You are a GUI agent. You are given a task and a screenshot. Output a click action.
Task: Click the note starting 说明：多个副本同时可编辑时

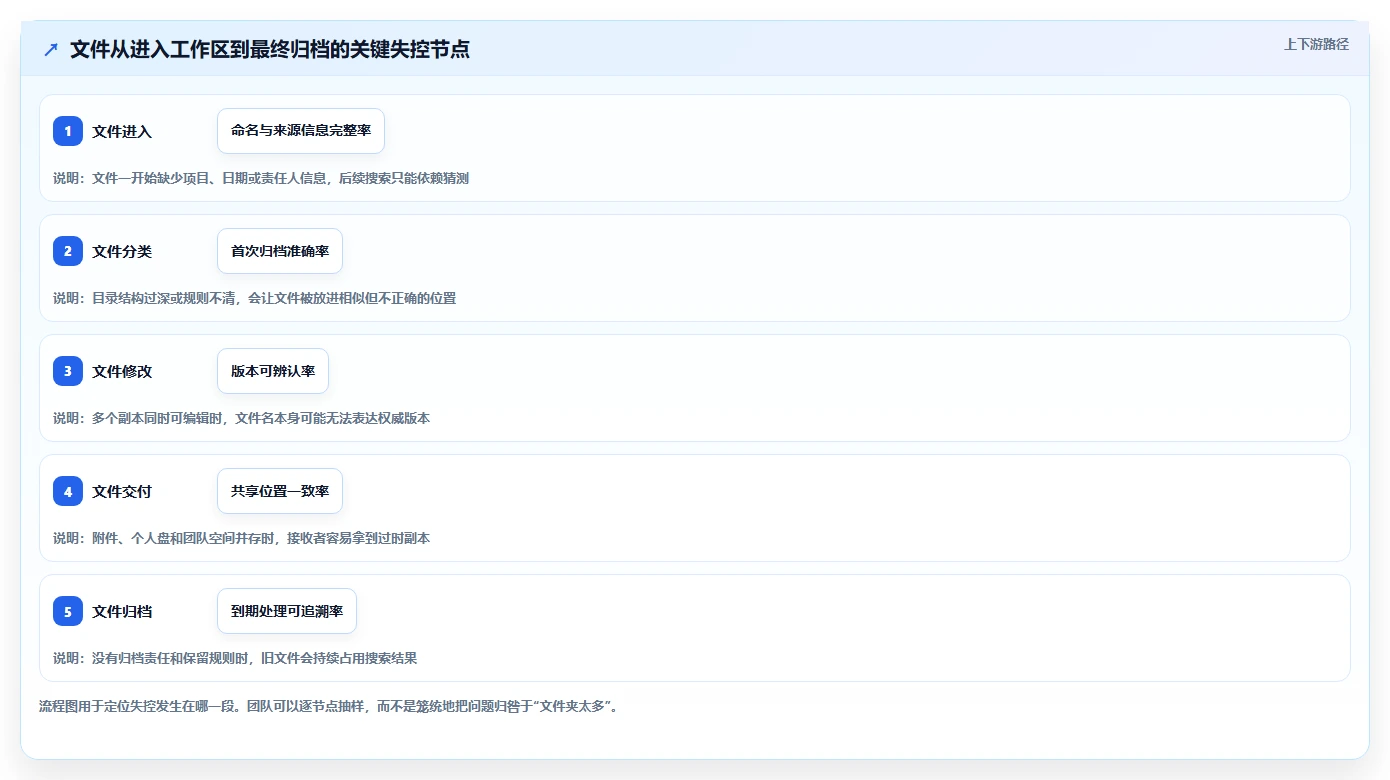242,418
